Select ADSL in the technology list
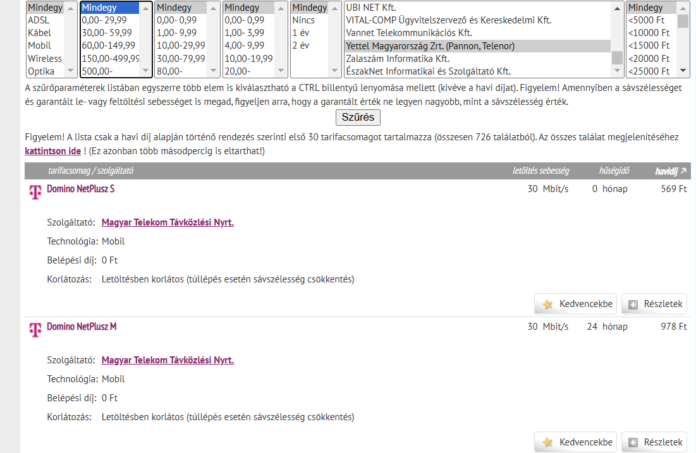The height and width of the screenshot is (453, 696). pyautogui.click(x=39, y=20)
